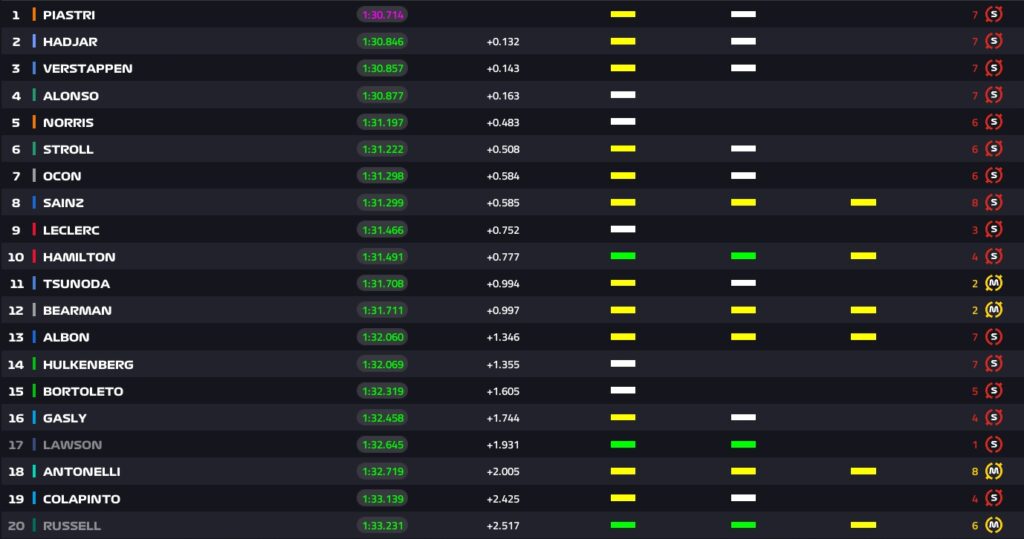This screenshot has width=1024, height=539.
Task: Click Norris's orange team color bar
Action: click(x=34, y=122)
